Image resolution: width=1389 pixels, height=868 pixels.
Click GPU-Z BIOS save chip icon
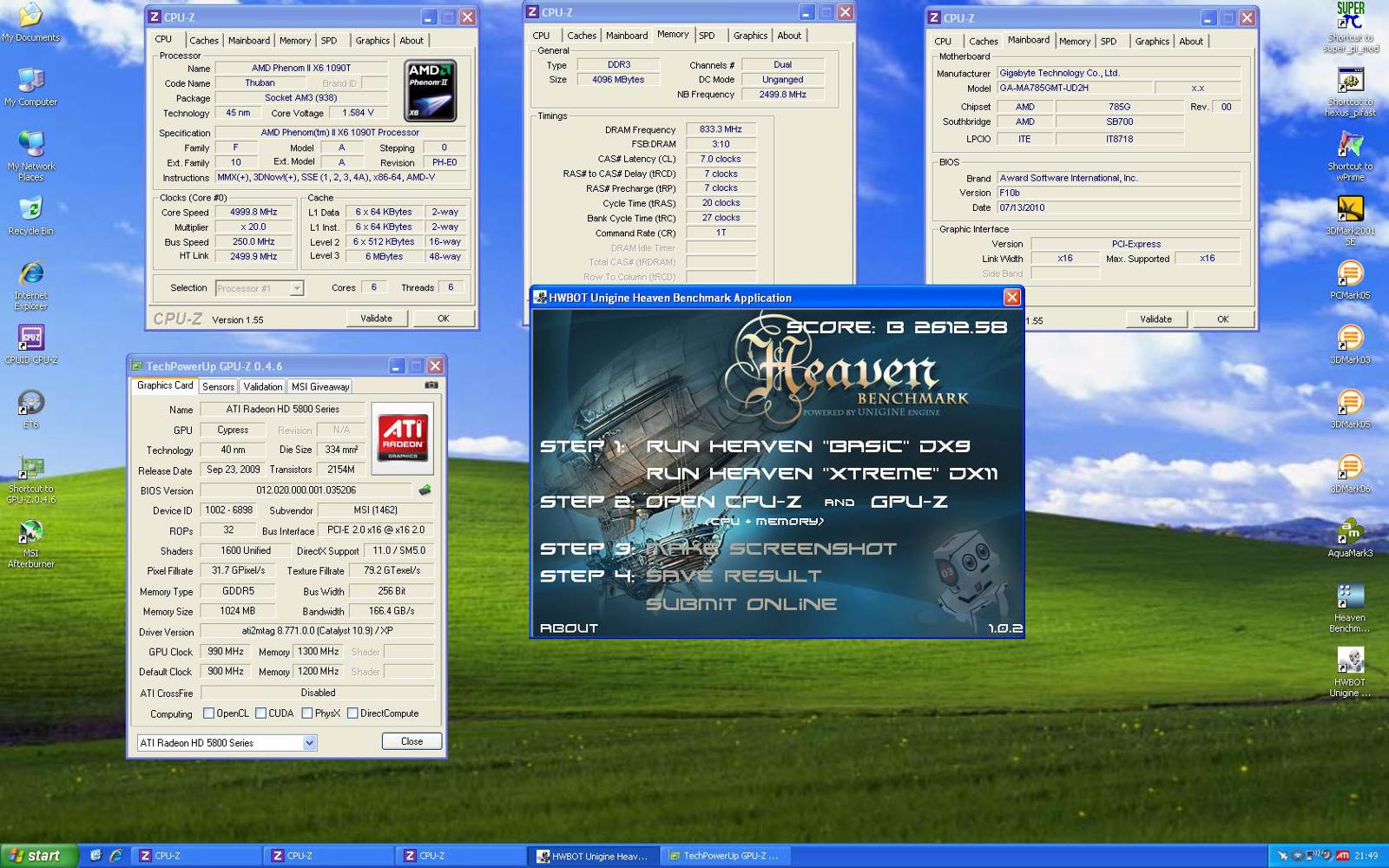(x=425, y=490)
